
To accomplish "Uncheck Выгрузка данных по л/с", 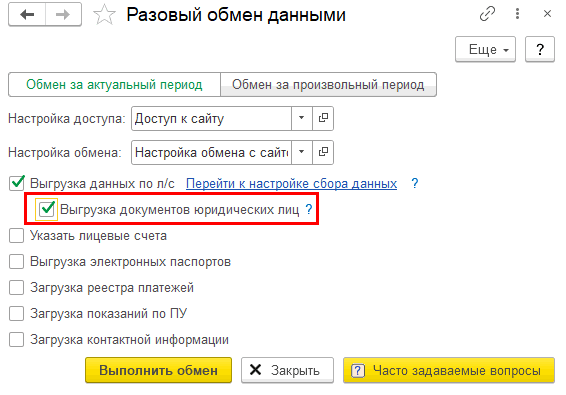I will [17, 183].
